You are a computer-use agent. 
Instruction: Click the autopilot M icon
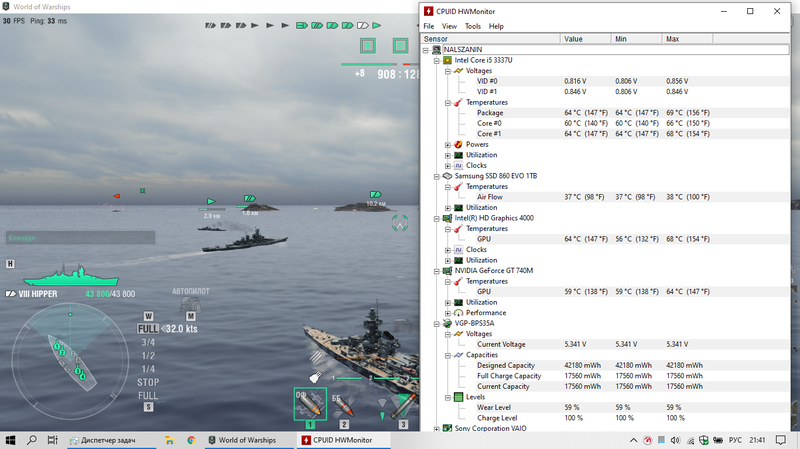tap(190, 316)
